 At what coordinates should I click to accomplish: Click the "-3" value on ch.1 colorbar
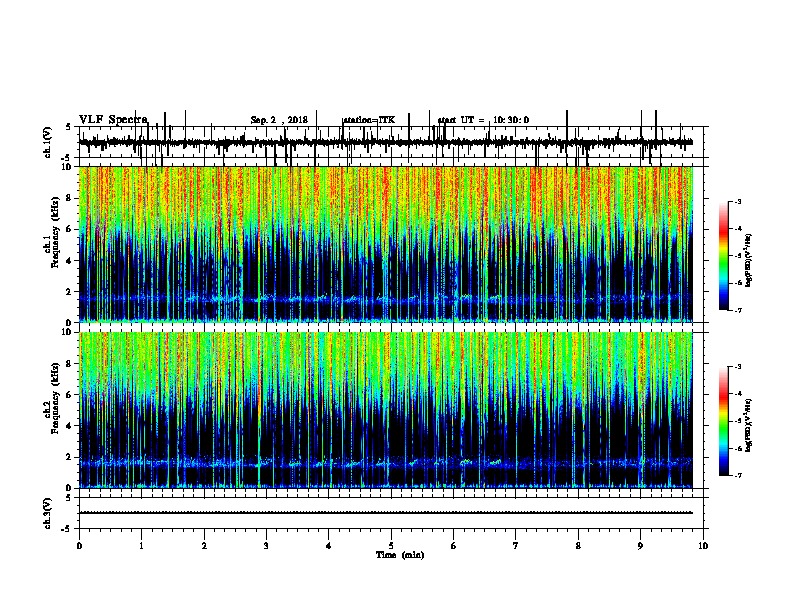click(x=737, y=201)
